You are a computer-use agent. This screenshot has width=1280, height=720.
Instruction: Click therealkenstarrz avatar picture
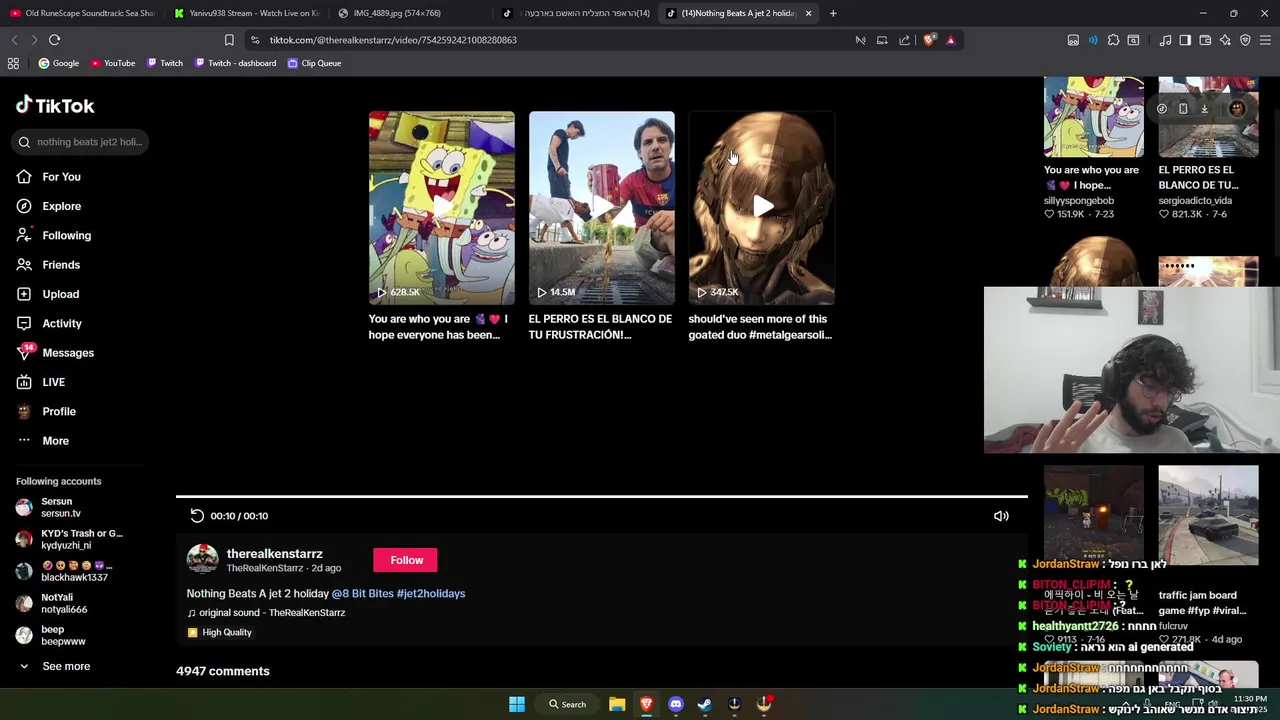(x=202, y=560)
